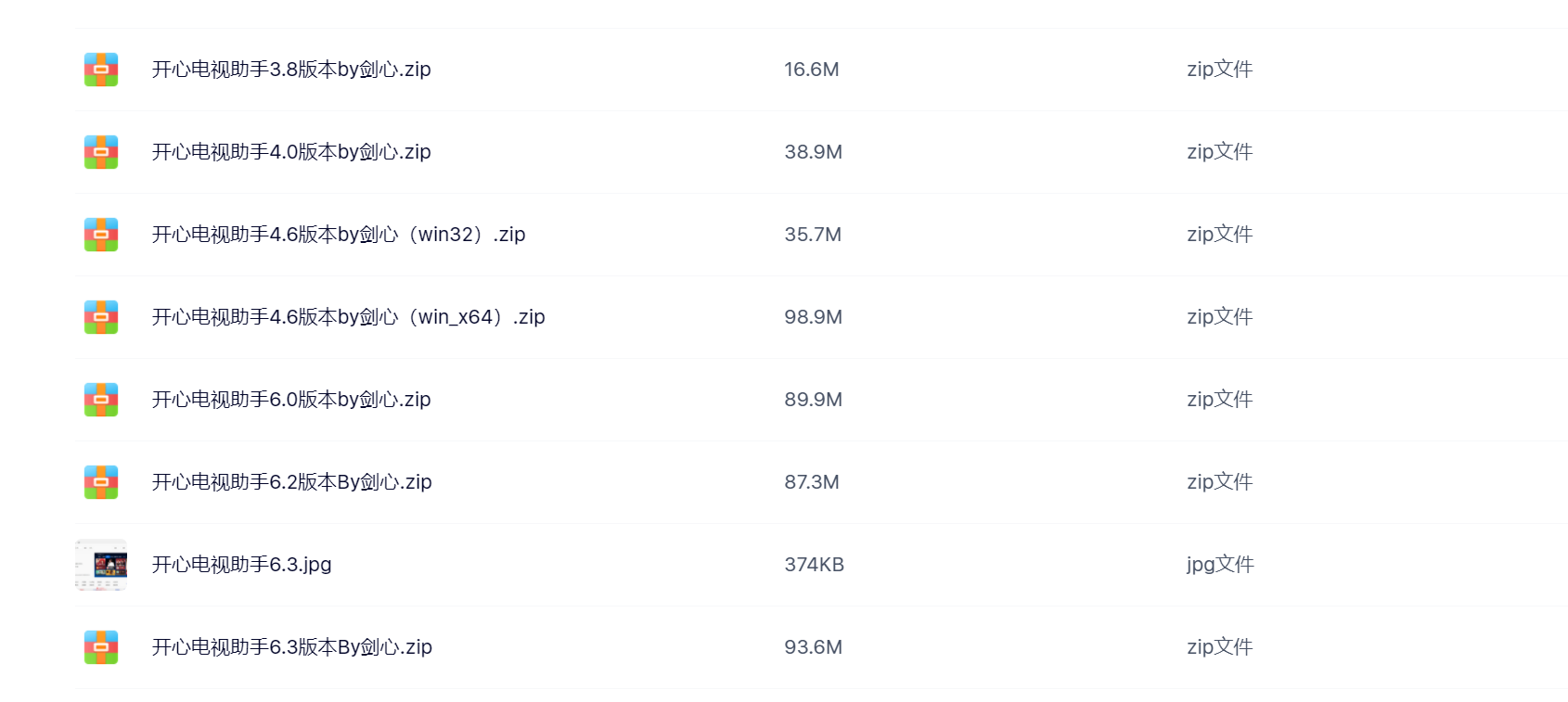
Task: Click the jpg文件 type label
Action: point(1220,565)
